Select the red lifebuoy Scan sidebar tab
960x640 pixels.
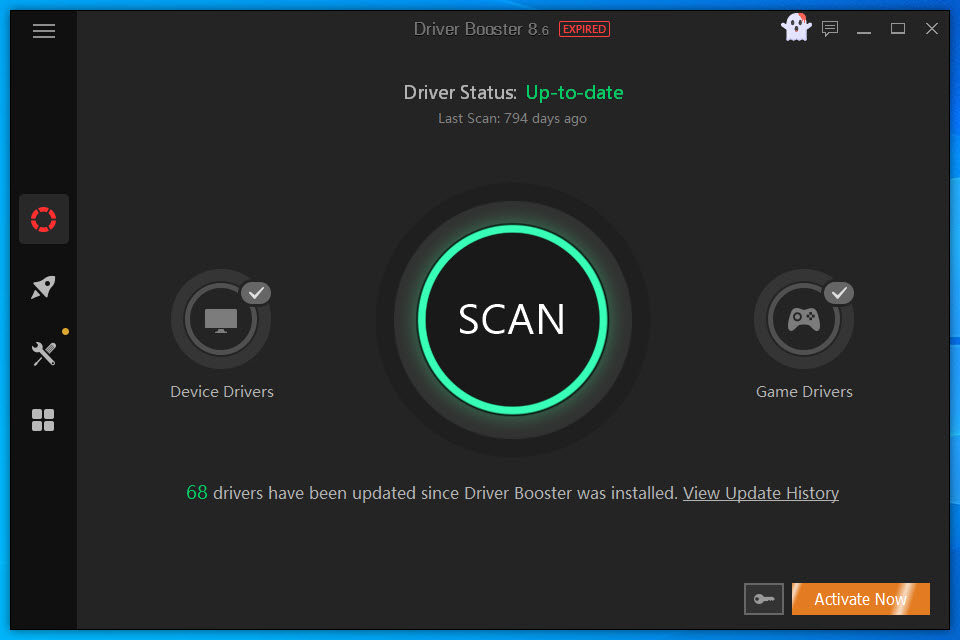43,219
